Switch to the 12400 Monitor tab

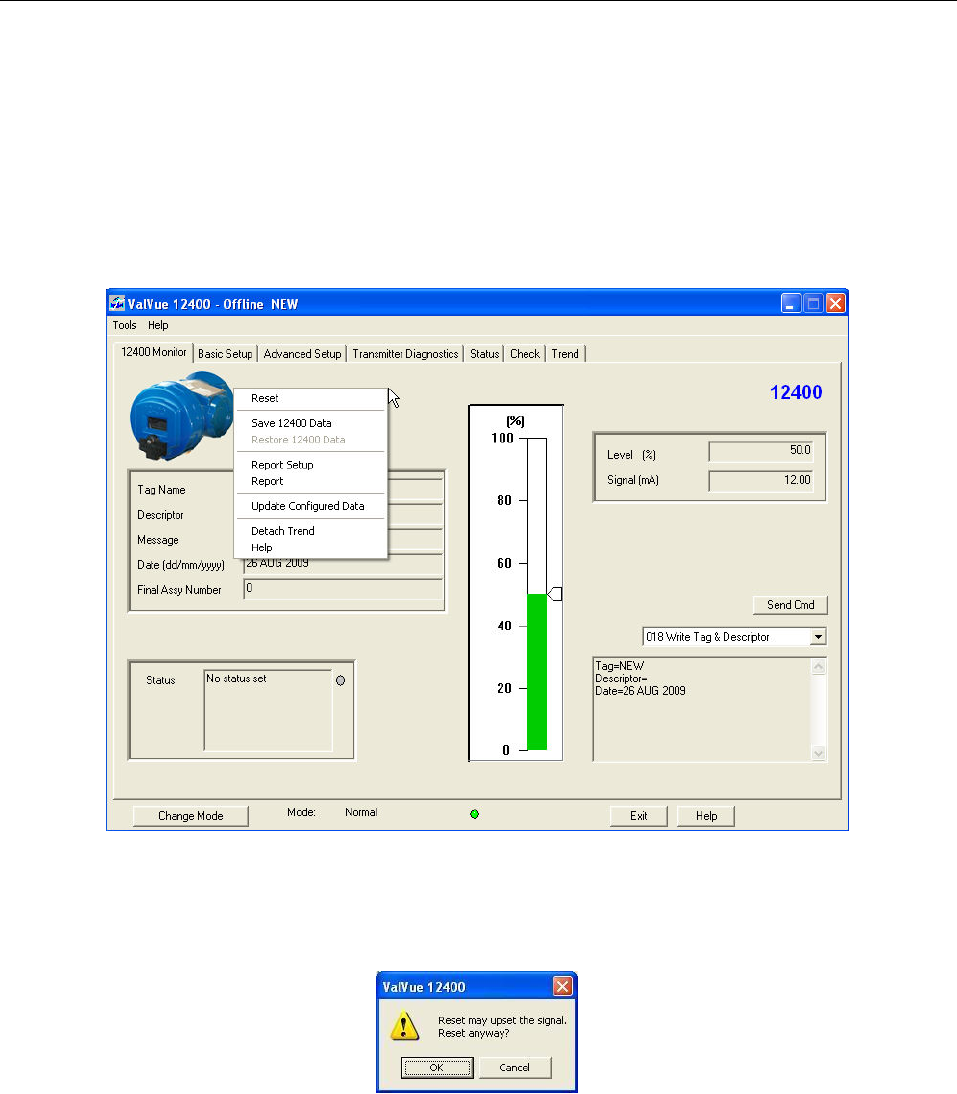(153, 352)
